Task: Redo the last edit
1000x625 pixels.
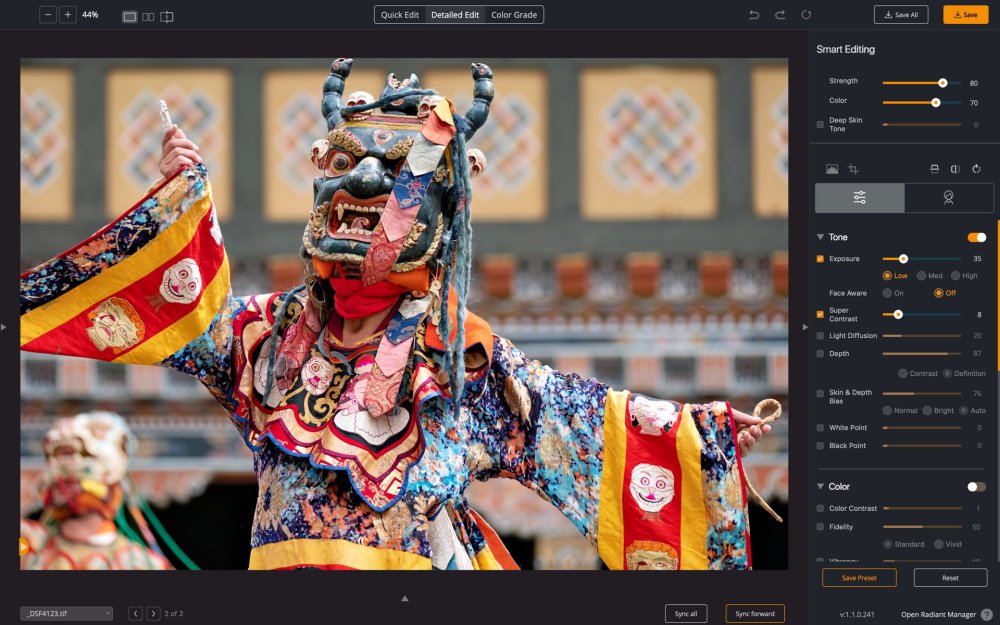Action: click(780, 15)
